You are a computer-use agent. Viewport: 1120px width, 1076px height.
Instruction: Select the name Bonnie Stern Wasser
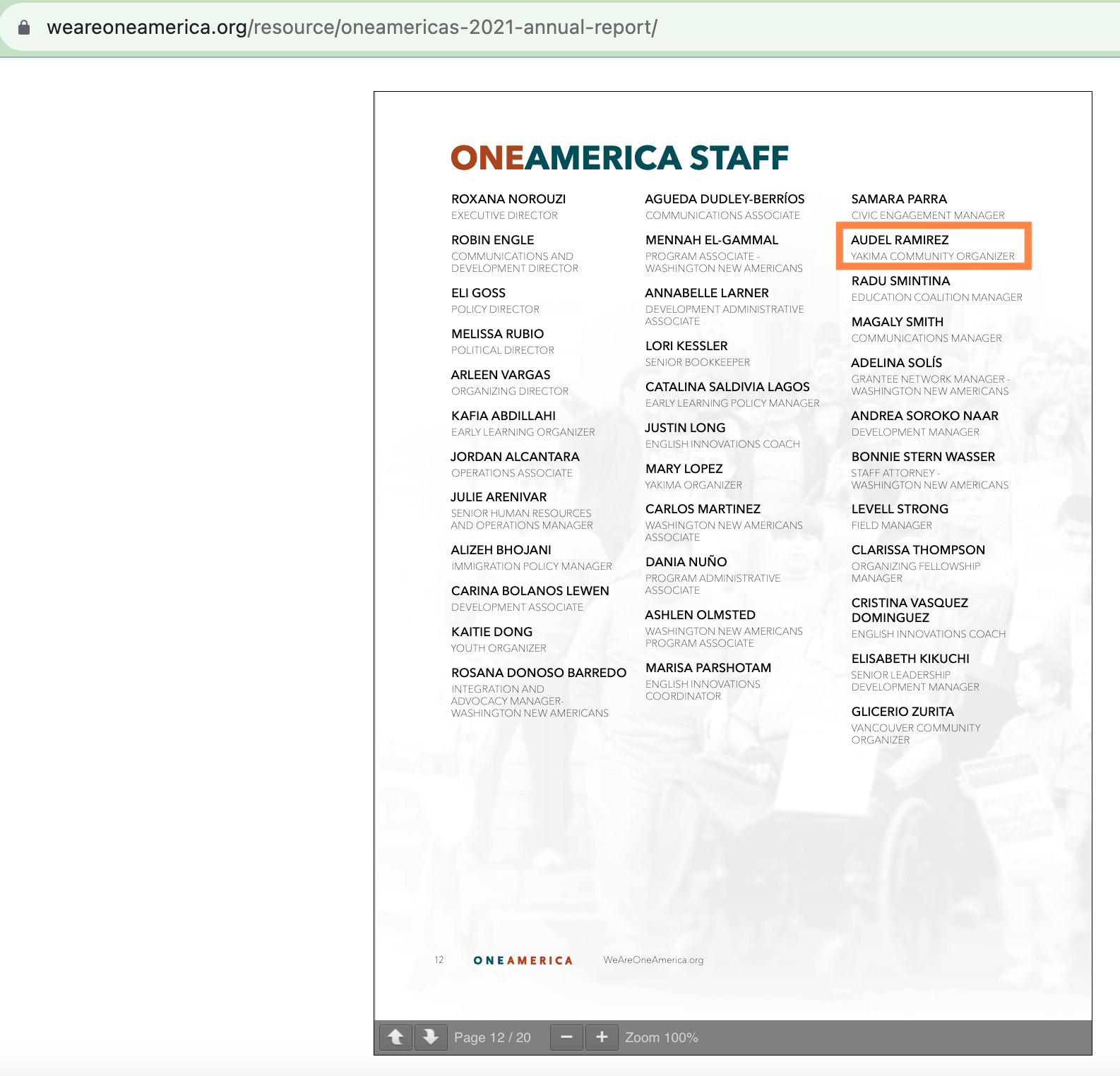pos(923,457)
